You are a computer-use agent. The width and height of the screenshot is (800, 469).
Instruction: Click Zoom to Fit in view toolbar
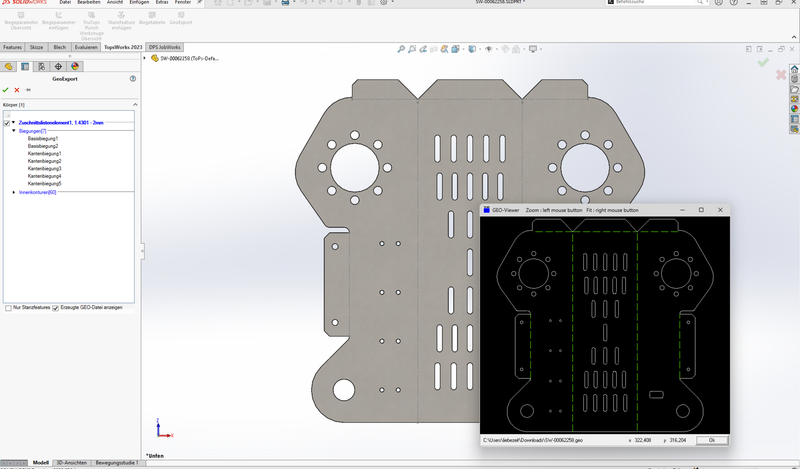tap(401, 49)
